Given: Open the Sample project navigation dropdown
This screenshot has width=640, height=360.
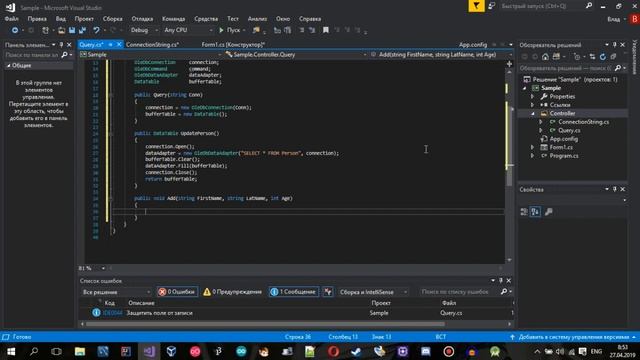Looking at the screenshot, I should (x=151, y=55).
